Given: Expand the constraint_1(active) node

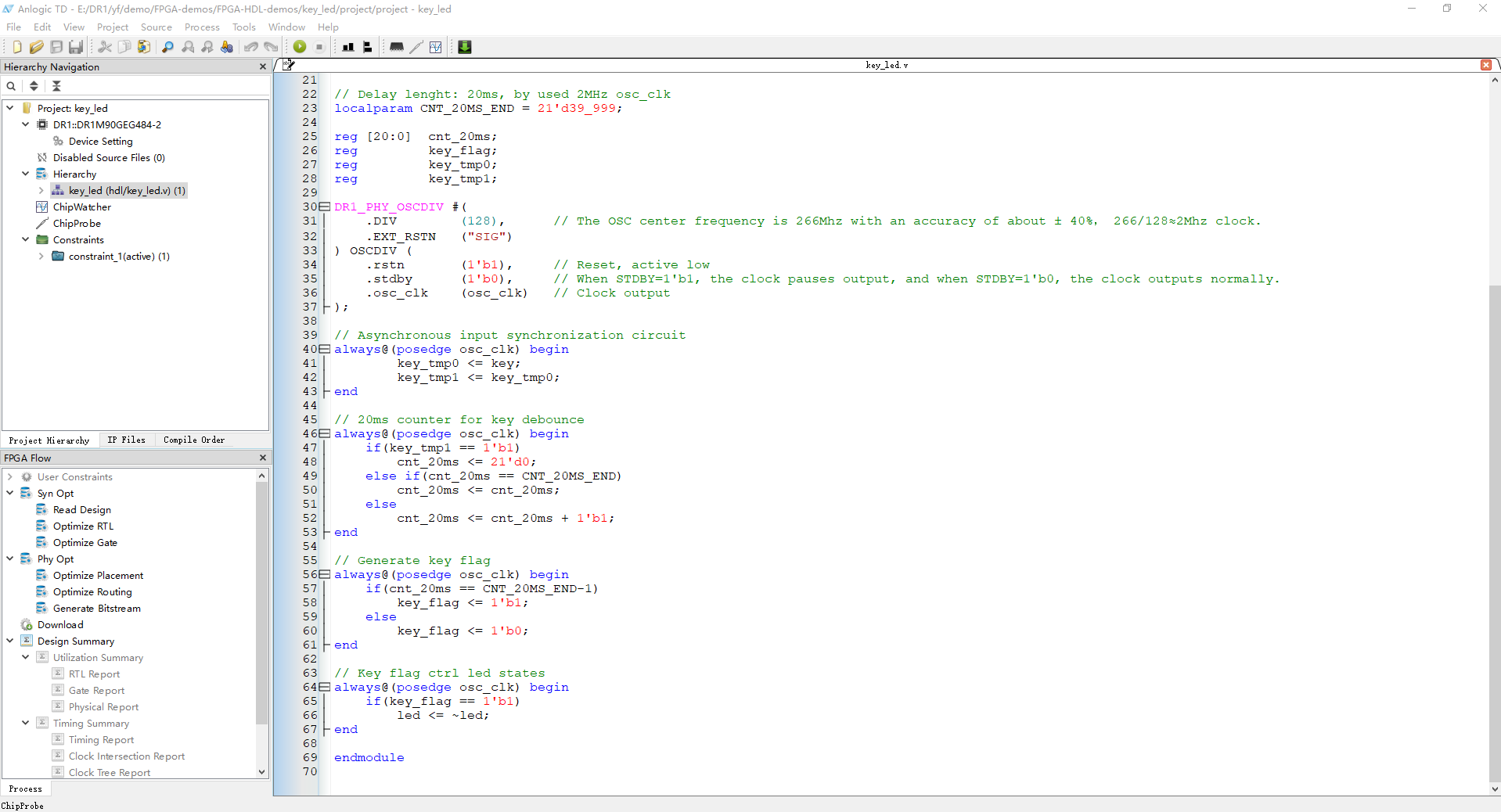Looking at the screenshot, I should pyautogui.click(x=41, y=256).
